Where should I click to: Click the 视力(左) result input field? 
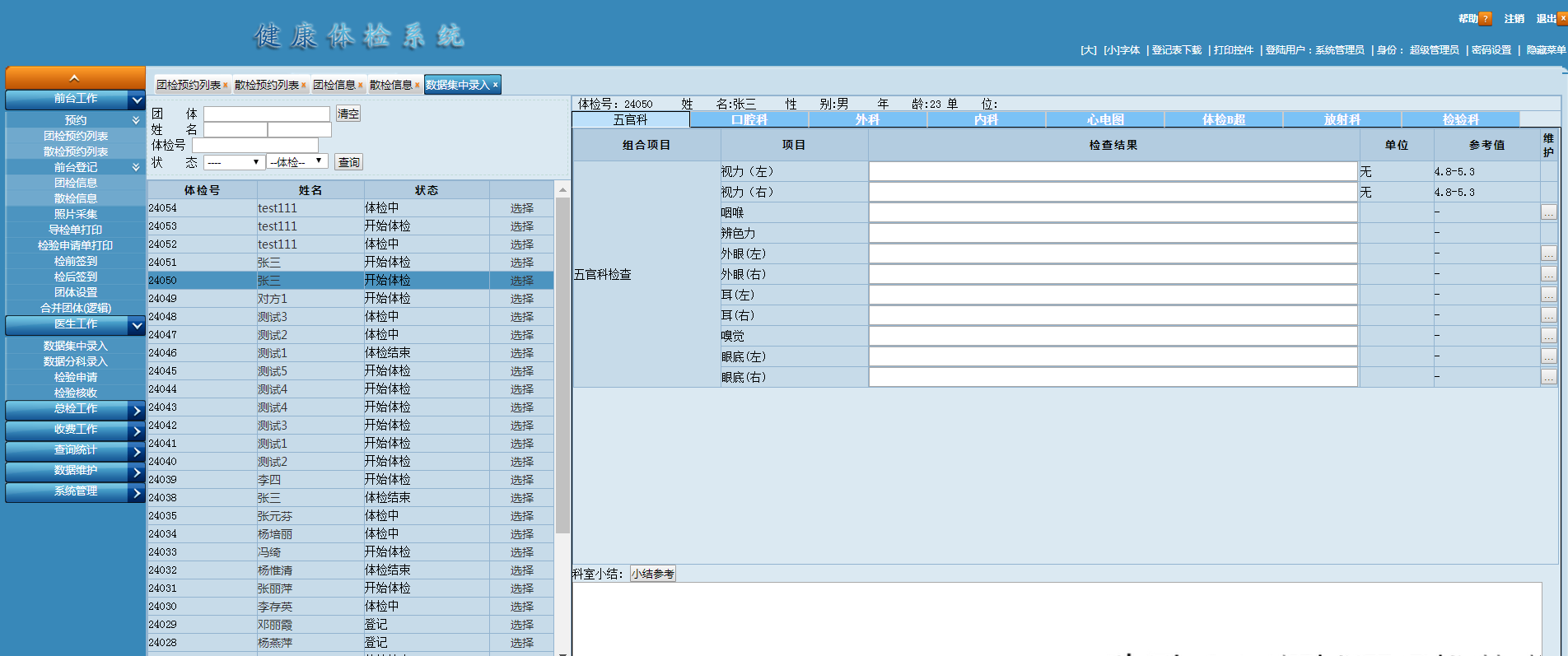[1113, 171]
